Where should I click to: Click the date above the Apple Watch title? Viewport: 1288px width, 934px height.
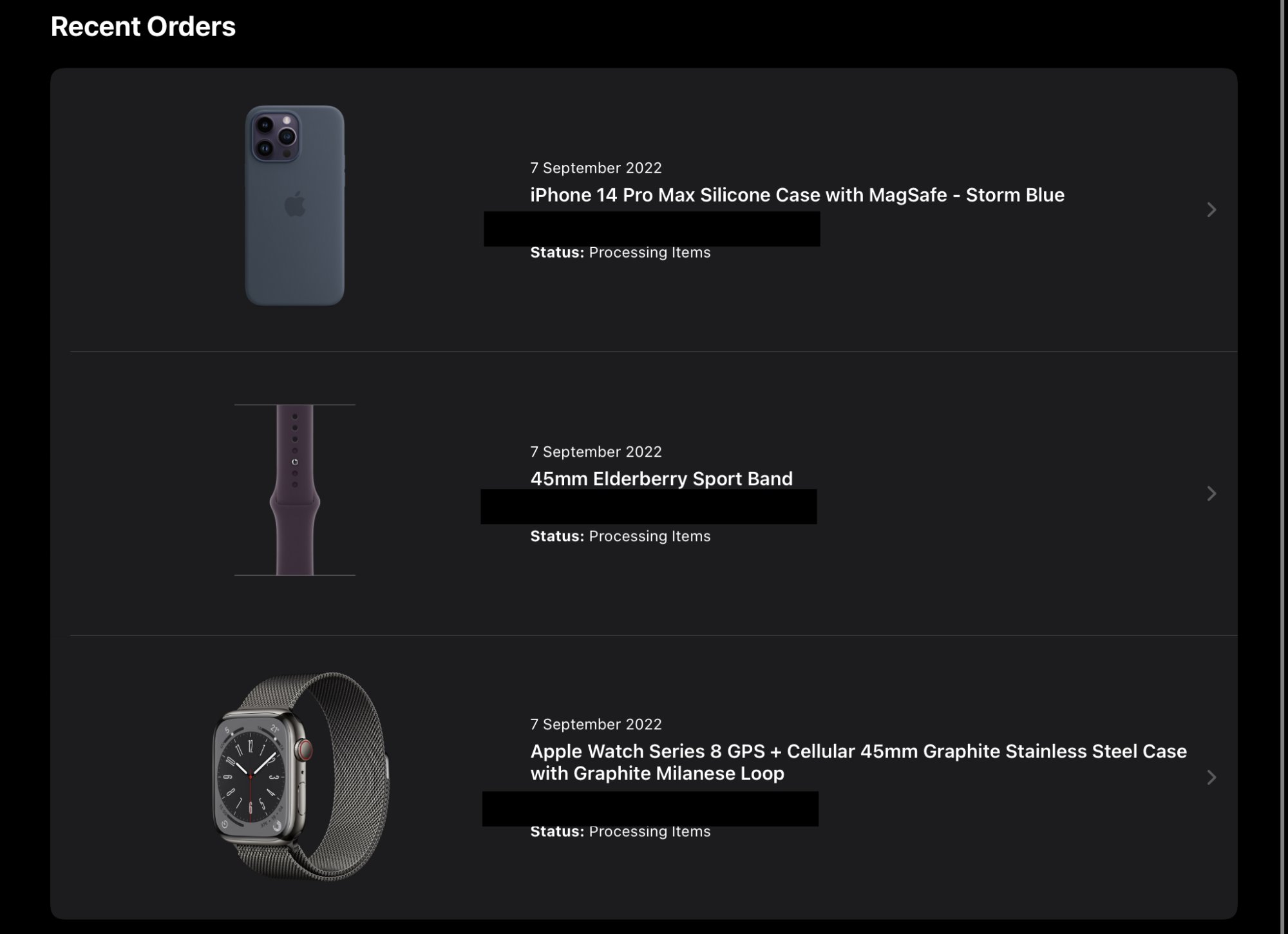596,725
